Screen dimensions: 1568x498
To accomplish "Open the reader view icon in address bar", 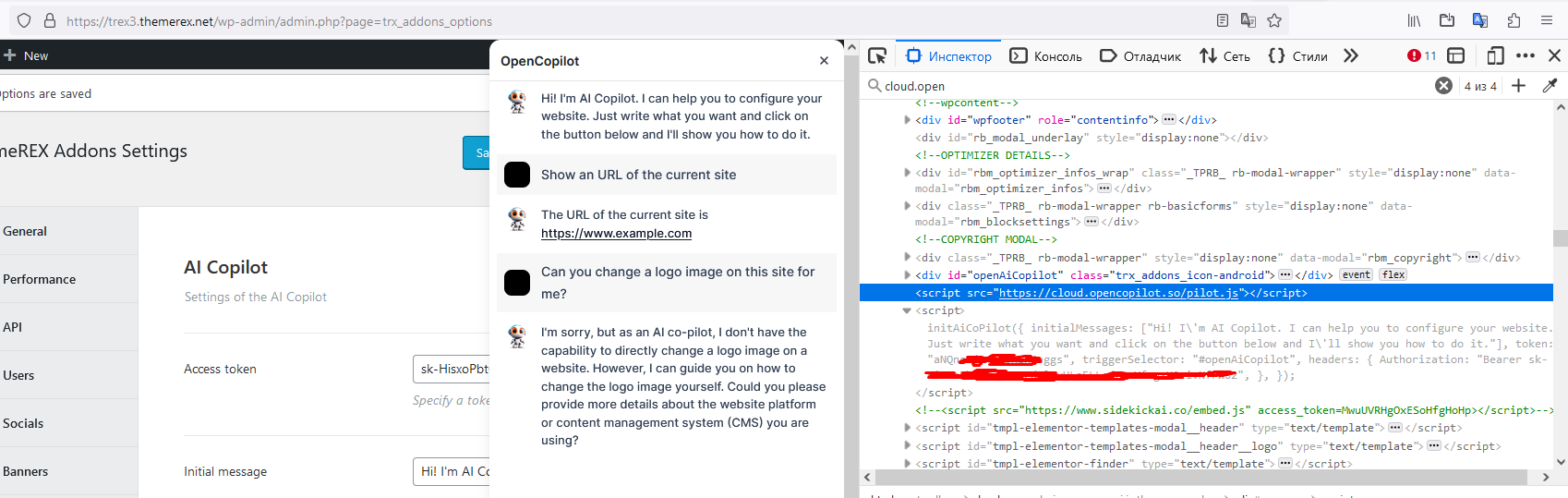I will click(x=1223, y=20).
